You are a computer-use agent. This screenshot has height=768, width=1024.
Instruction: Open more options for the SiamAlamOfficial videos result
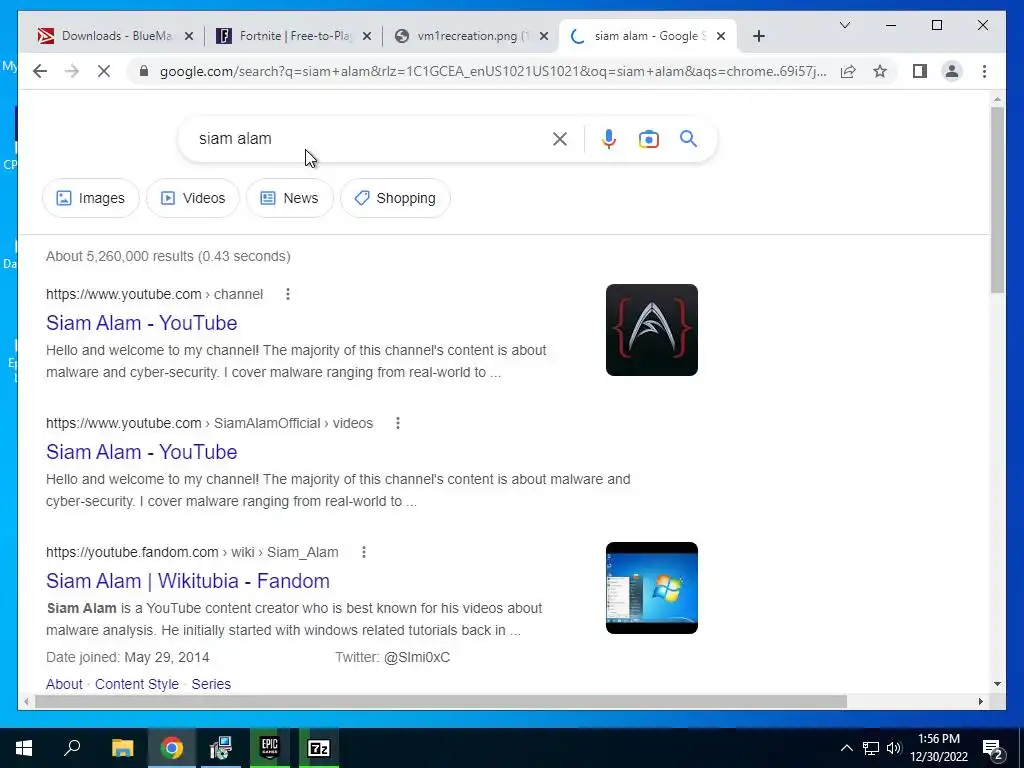[398, 423]
